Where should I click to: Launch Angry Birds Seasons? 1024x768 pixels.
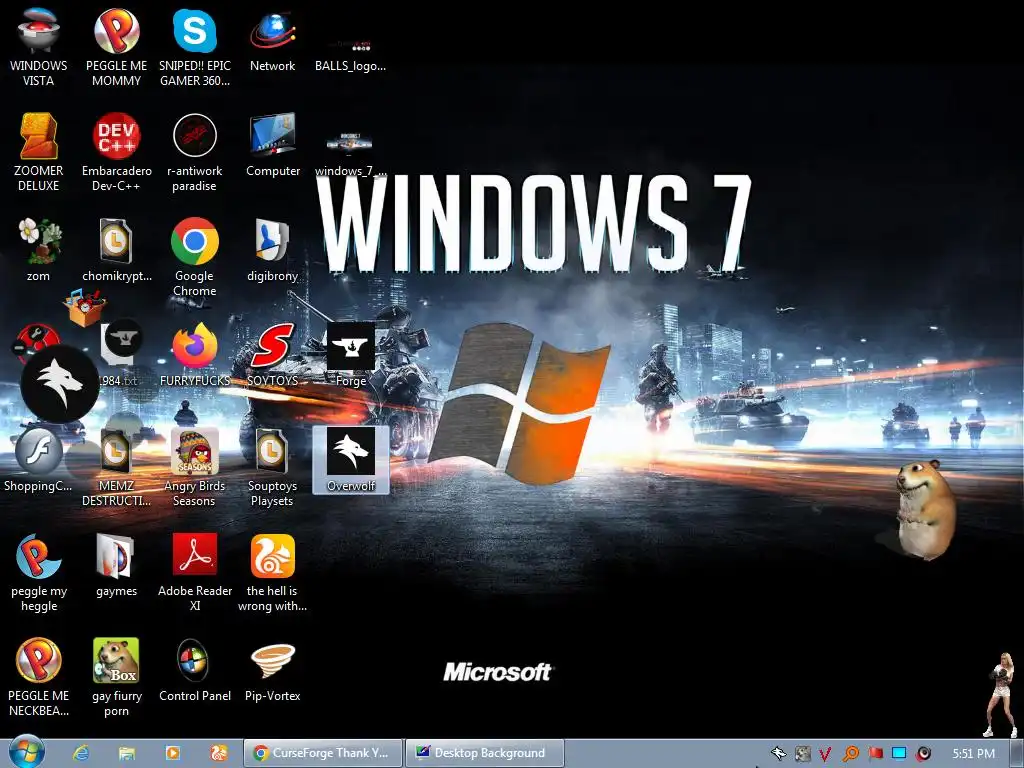[195, 468]
